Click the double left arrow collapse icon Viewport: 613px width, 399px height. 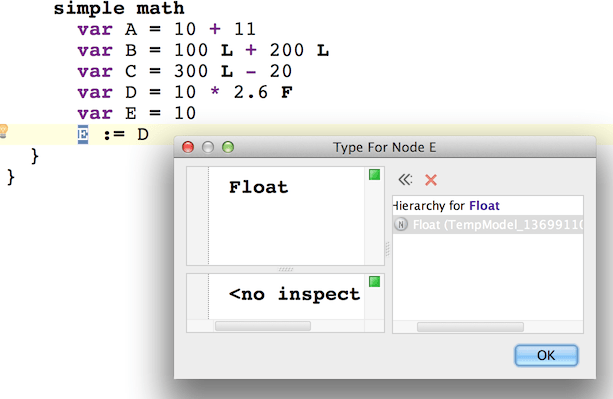pos(405,179)
